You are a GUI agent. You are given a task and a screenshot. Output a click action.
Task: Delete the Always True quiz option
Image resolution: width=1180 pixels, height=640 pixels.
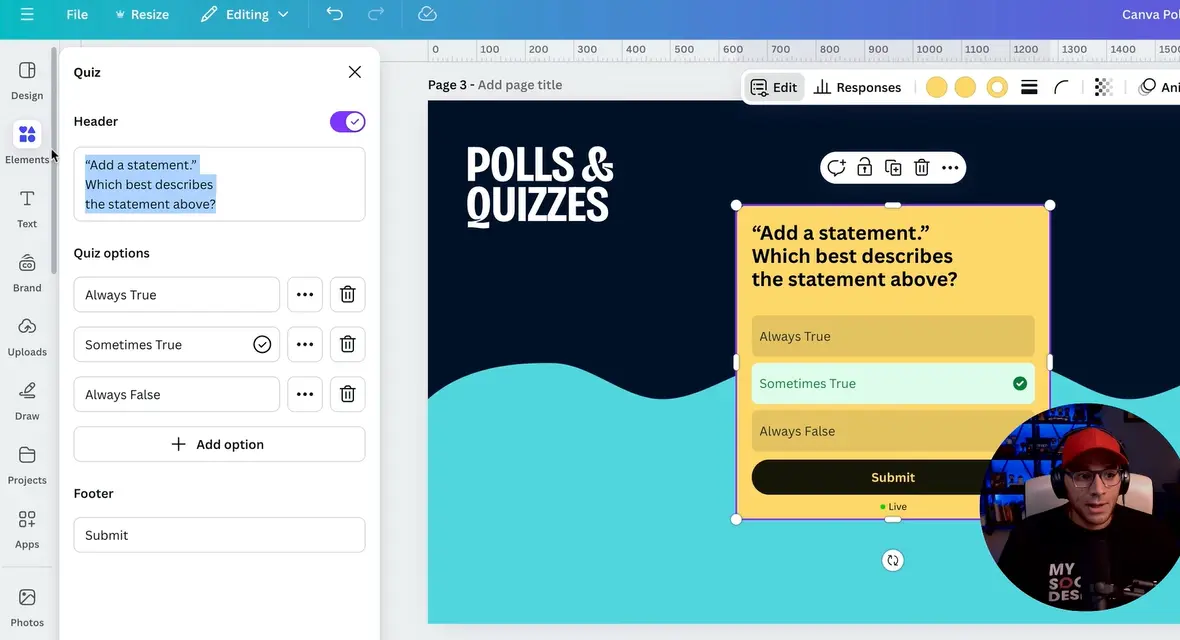pyautogui.click(x=347, y=295)
